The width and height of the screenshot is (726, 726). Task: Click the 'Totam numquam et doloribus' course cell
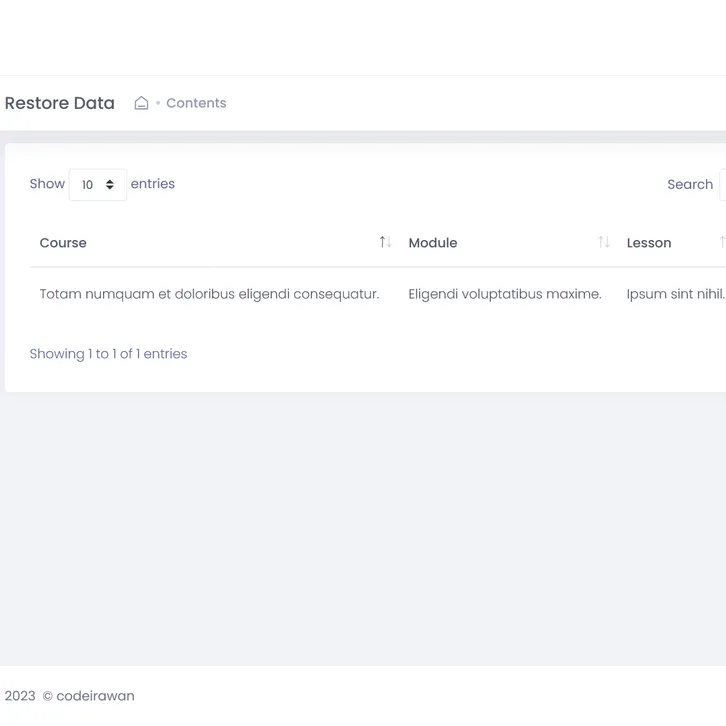tap(209, 294)
